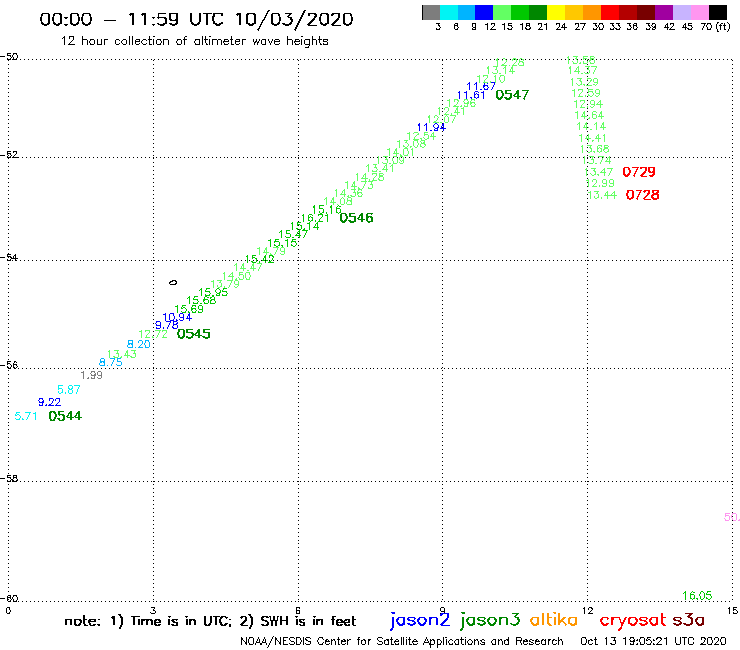Screen dimensions: 740x650
Task: Click the 12.72 wave height value
Action: [x=153, y=334]
